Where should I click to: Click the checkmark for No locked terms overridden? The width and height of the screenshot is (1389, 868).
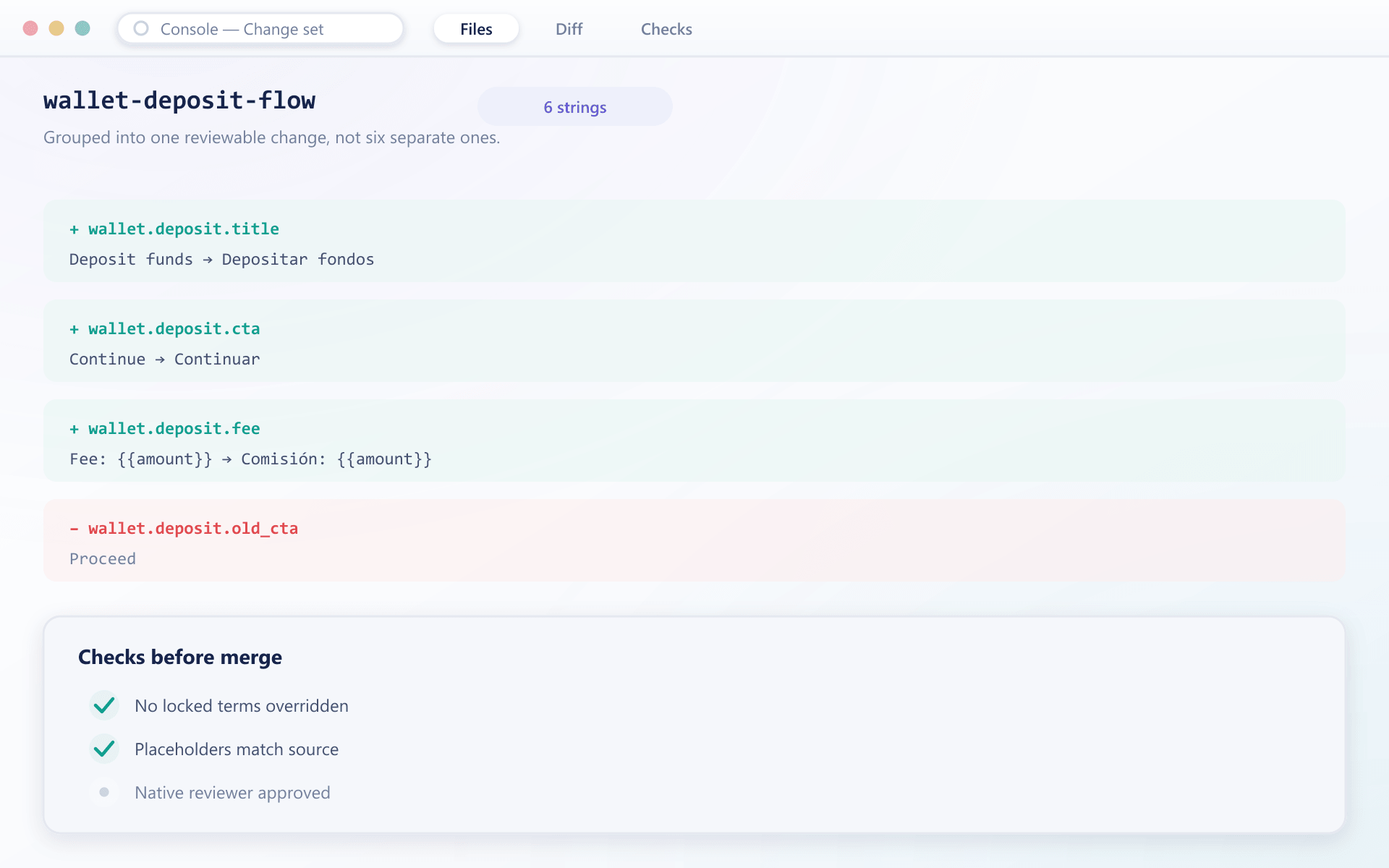coord(104,705)
